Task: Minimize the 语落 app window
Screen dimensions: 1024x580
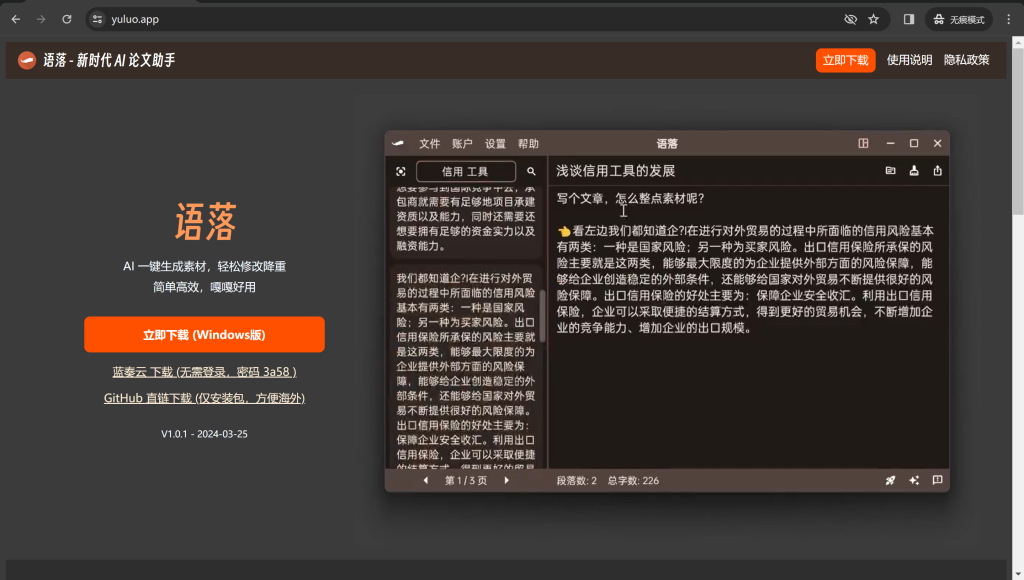Action: click(890, 143)
